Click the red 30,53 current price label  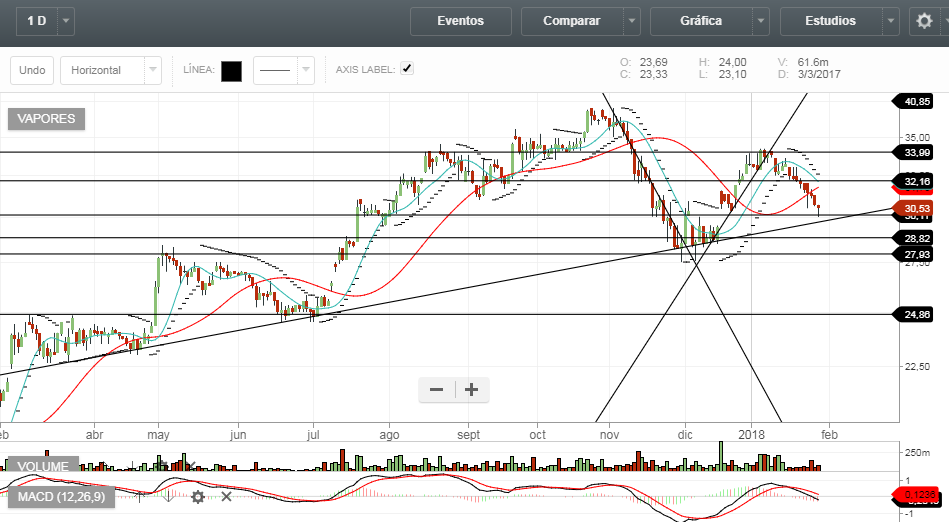914,209
